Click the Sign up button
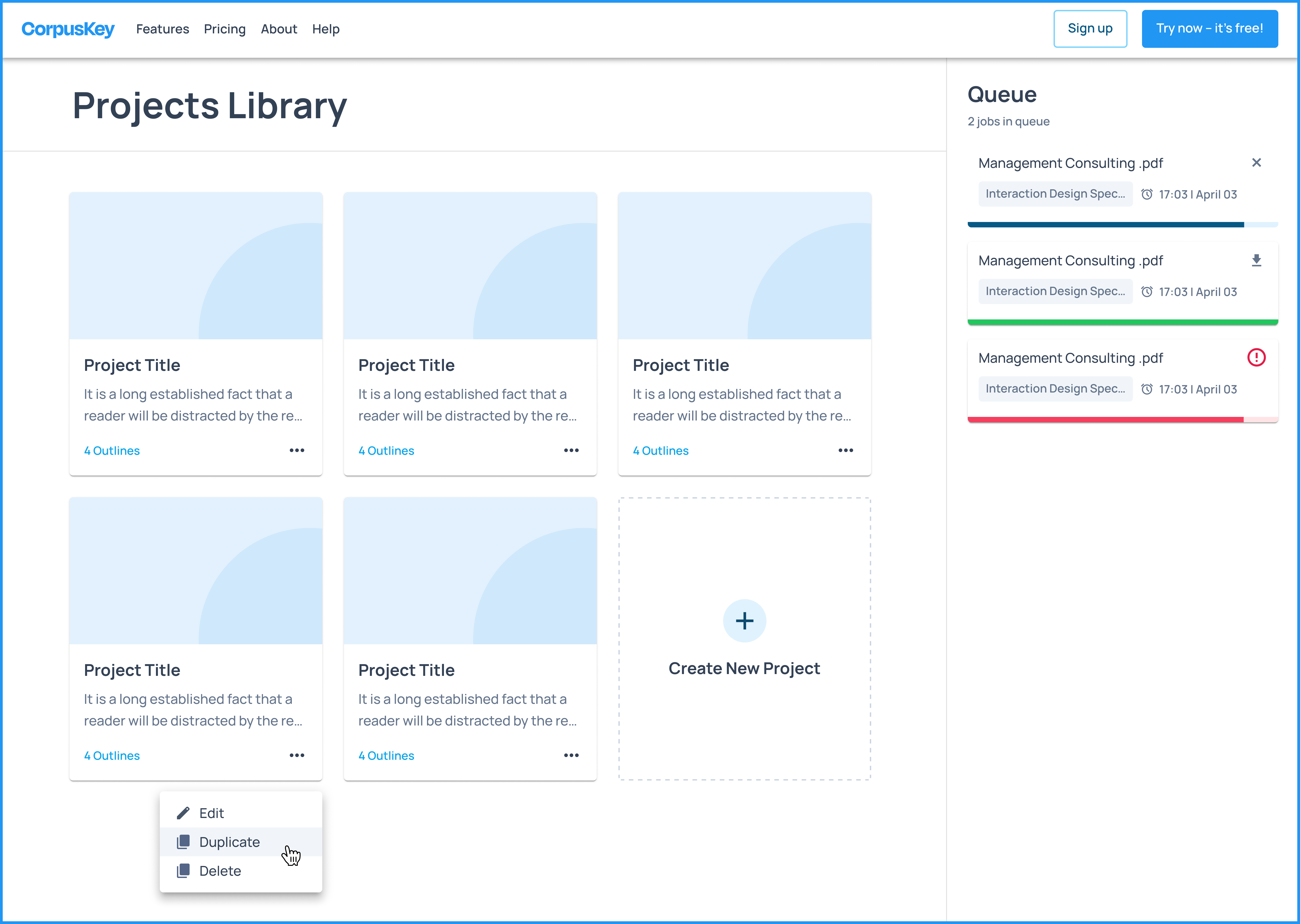The image size is (1300, 924). (1090, 28)
